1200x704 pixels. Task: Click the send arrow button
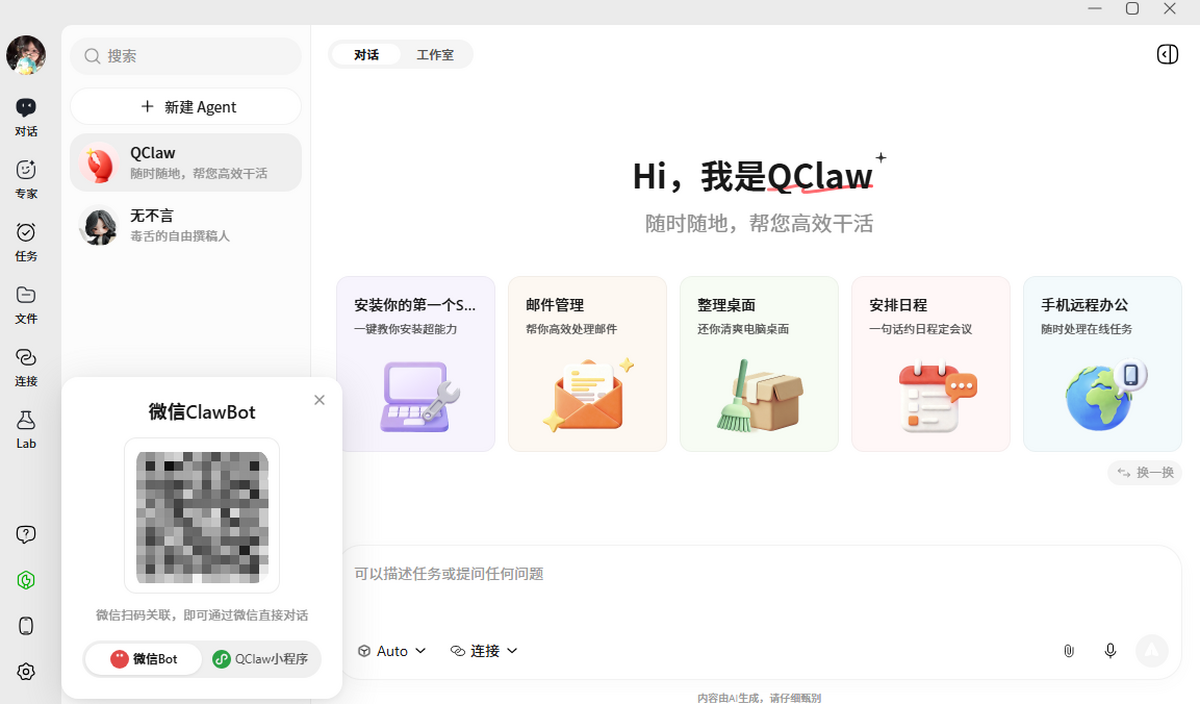click(1152, 651)
